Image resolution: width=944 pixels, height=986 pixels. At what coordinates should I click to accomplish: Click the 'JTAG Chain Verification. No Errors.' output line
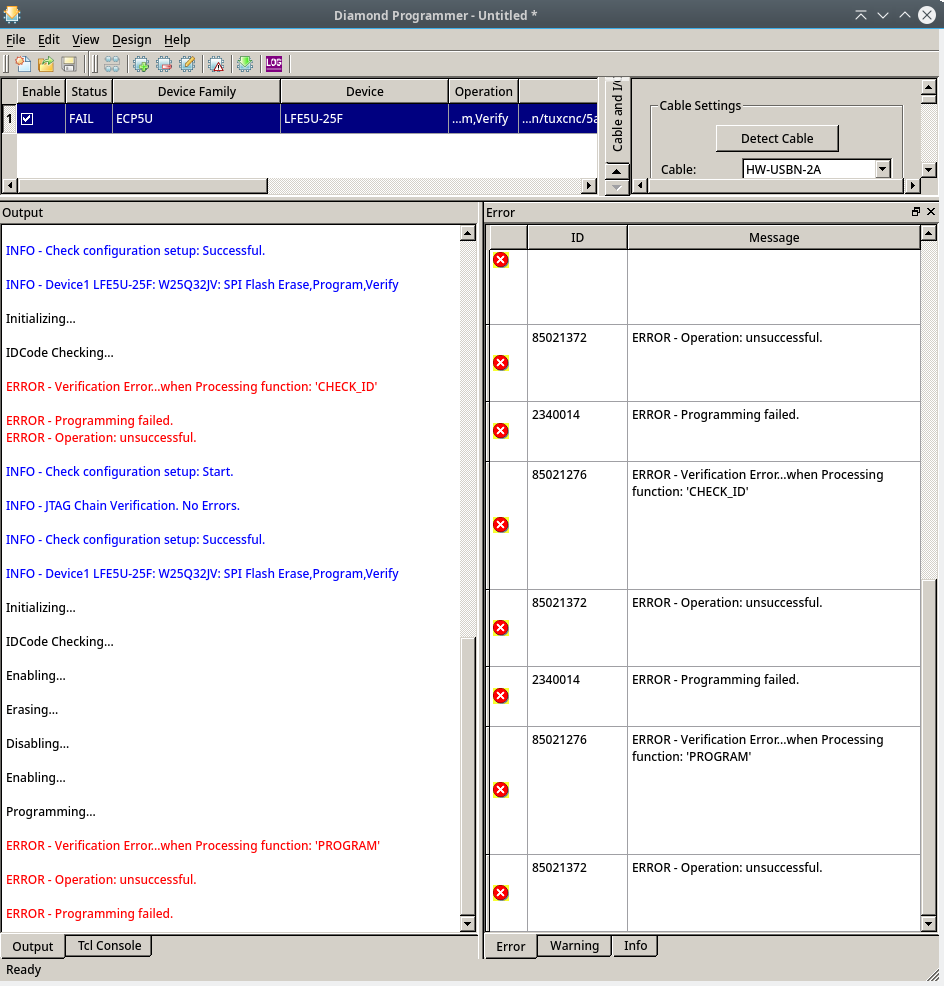(x=123, y=506)
